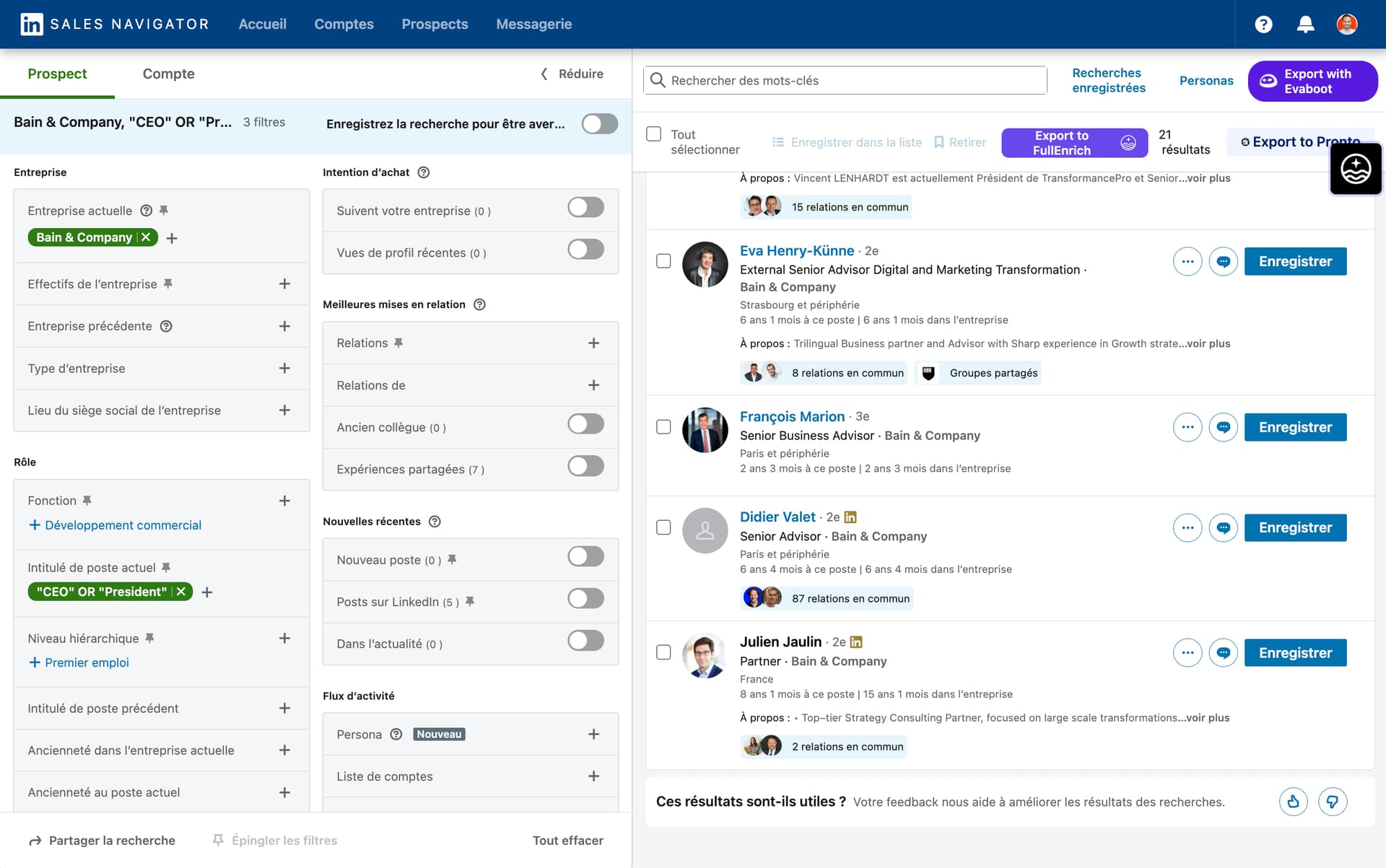
Task: Open the notifications bell icon
Action: pos(1305,25)
